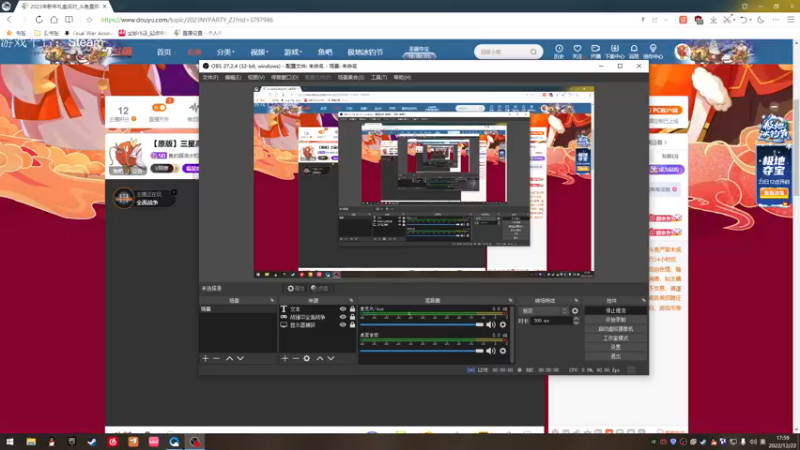Mute the first mixer audio channel
Screen dimensions: 800x450
(491, 324)
